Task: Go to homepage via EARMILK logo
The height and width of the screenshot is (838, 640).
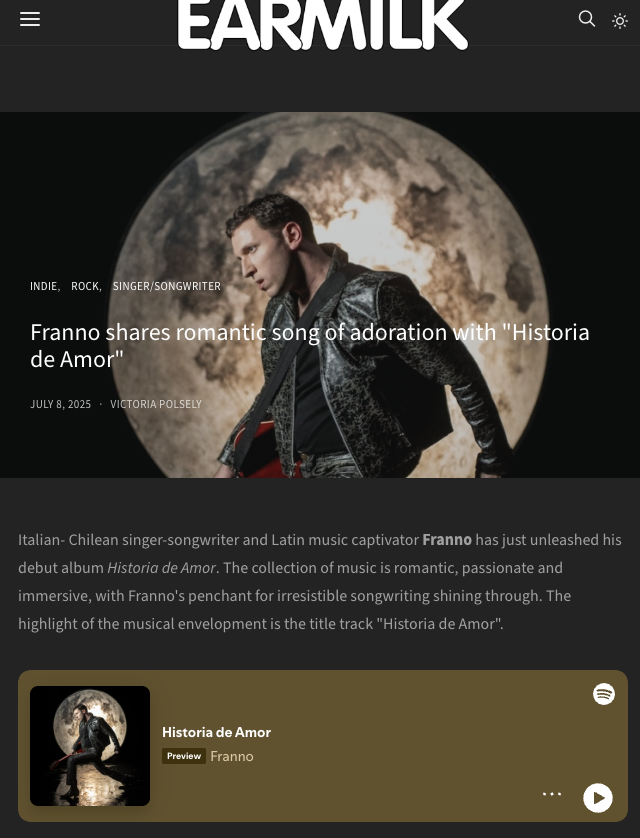Action: 323,25
